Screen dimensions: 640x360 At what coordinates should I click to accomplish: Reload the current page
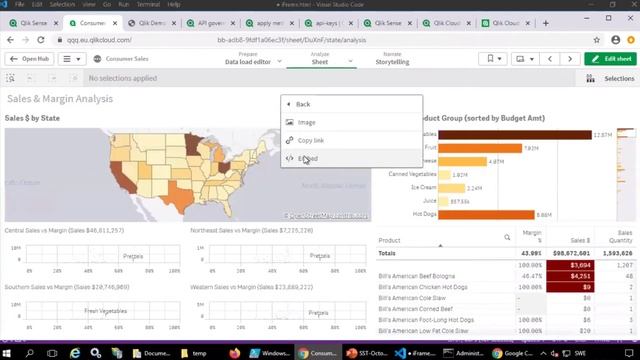pyautogui.click(x=40, y=40)
